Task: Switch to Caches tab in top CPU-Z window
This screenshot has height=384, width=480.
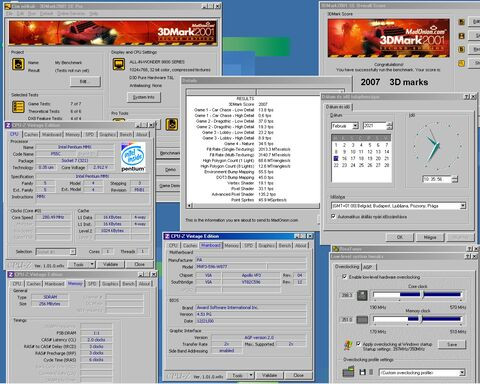Action: pos(31,134)
